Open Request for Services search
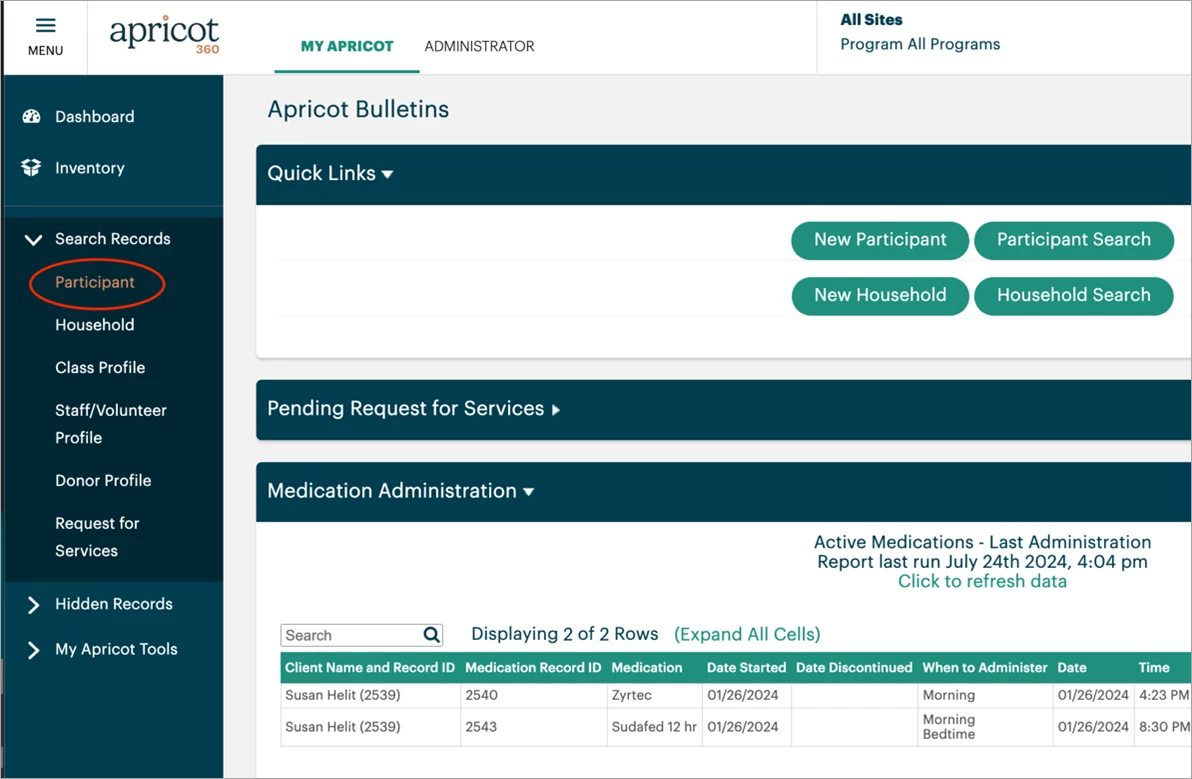The height and width of the screenshot is (779, 1192). 97,537
